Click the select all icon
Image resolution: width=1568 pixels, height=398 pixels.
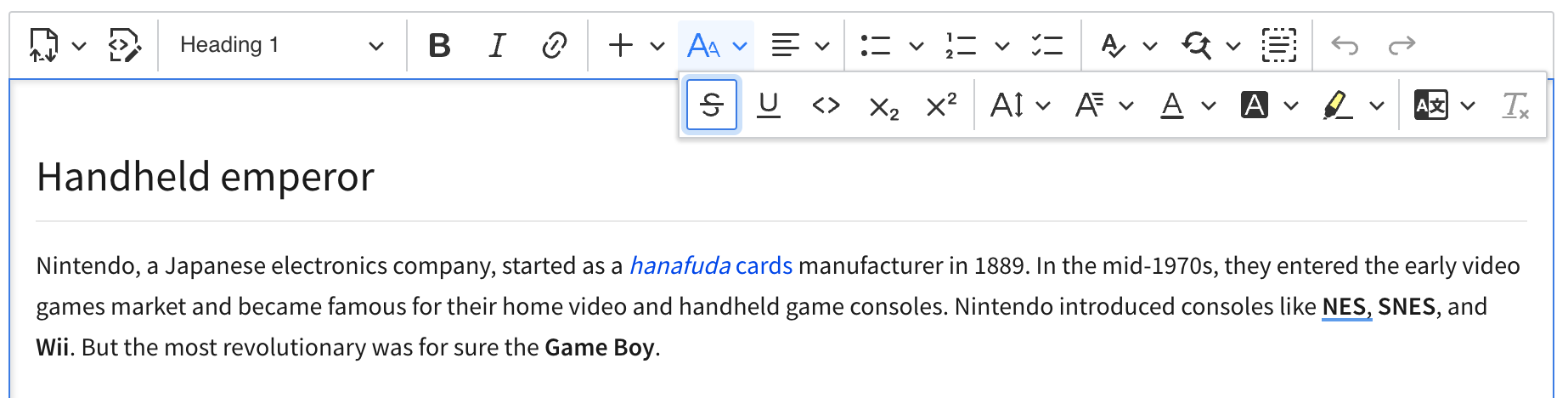1279,45
